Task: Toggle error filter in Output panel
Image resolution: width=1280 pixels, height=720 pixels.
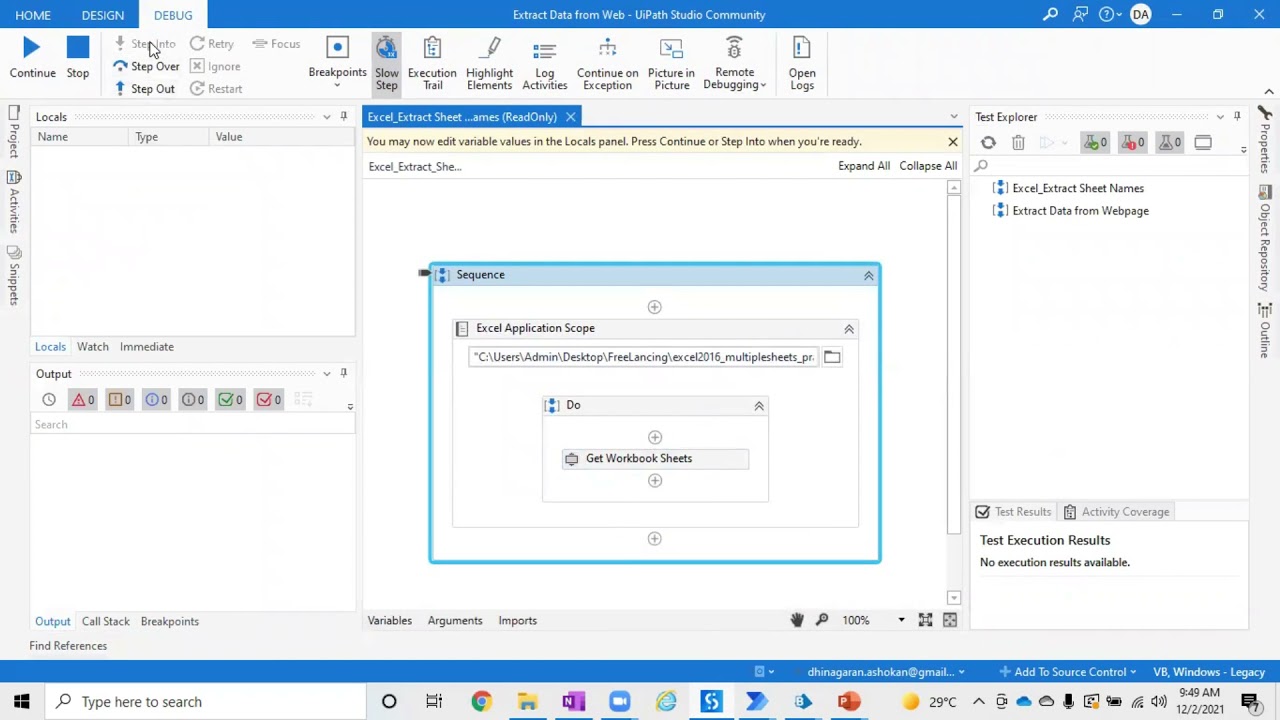Action: point(82,400)
